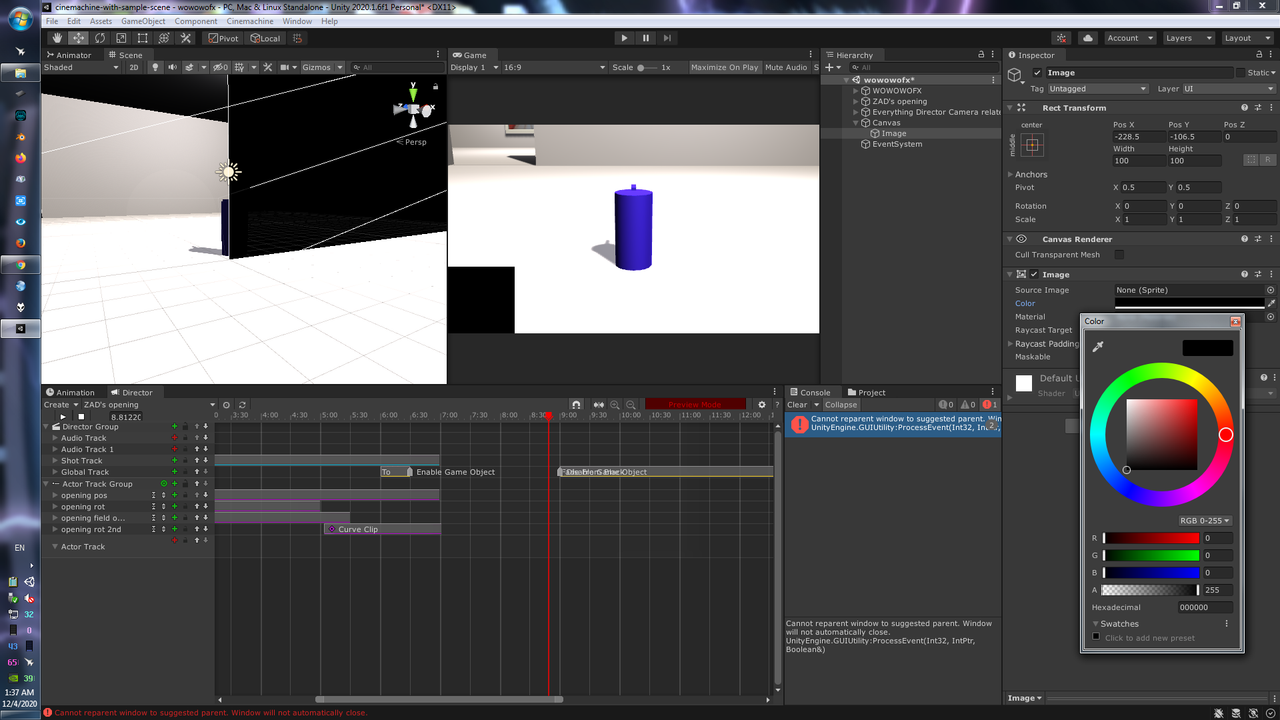Click Inspector lock icon

click(1257, 55)
